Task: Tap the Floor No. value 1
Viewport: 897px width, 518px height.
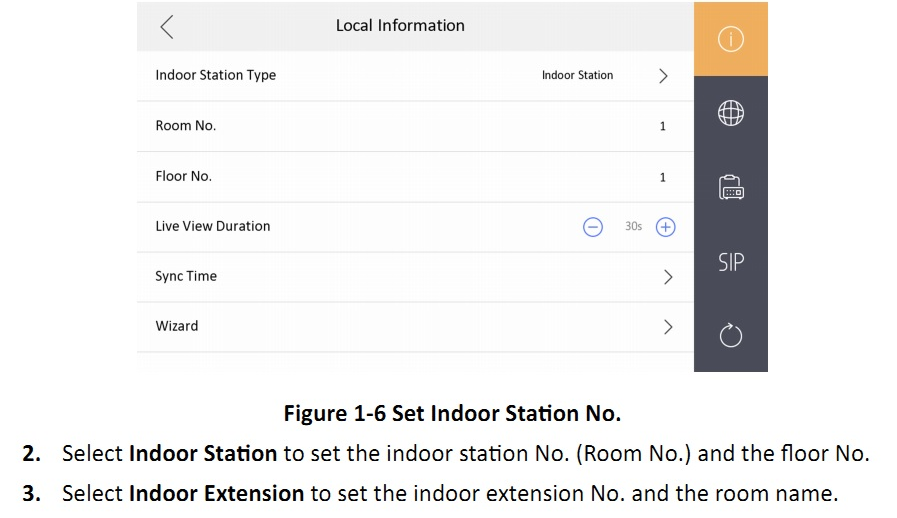Action: [662, 177]
